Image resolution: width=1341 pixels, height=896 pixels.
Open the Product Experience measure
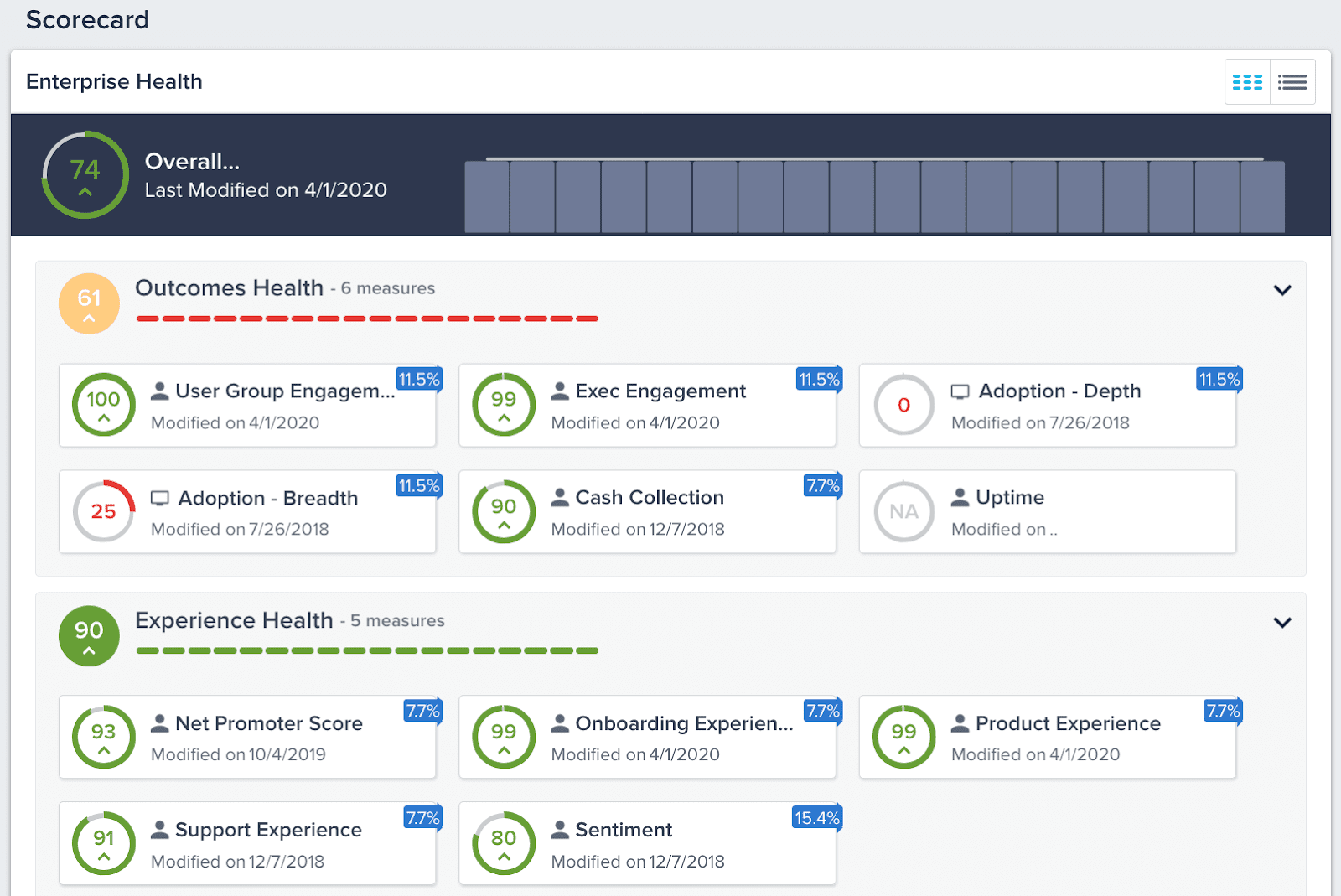point(1067,724)
